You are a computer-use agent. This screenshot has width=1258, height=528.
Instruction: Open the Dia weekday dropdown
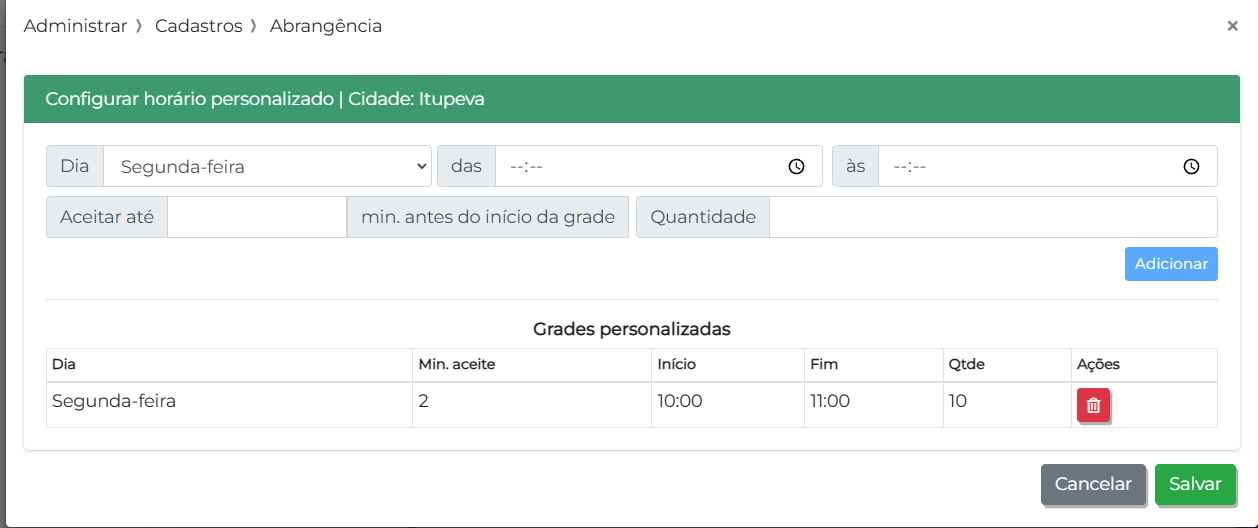[268, 167]
